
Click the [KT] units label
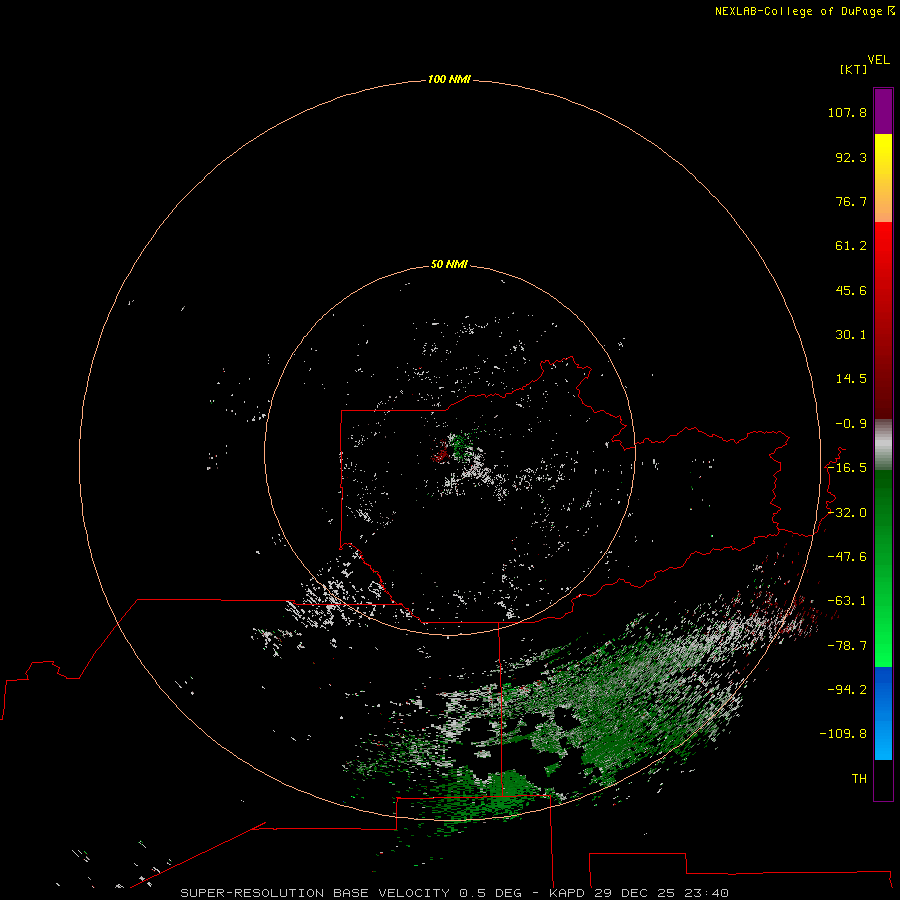853,69
